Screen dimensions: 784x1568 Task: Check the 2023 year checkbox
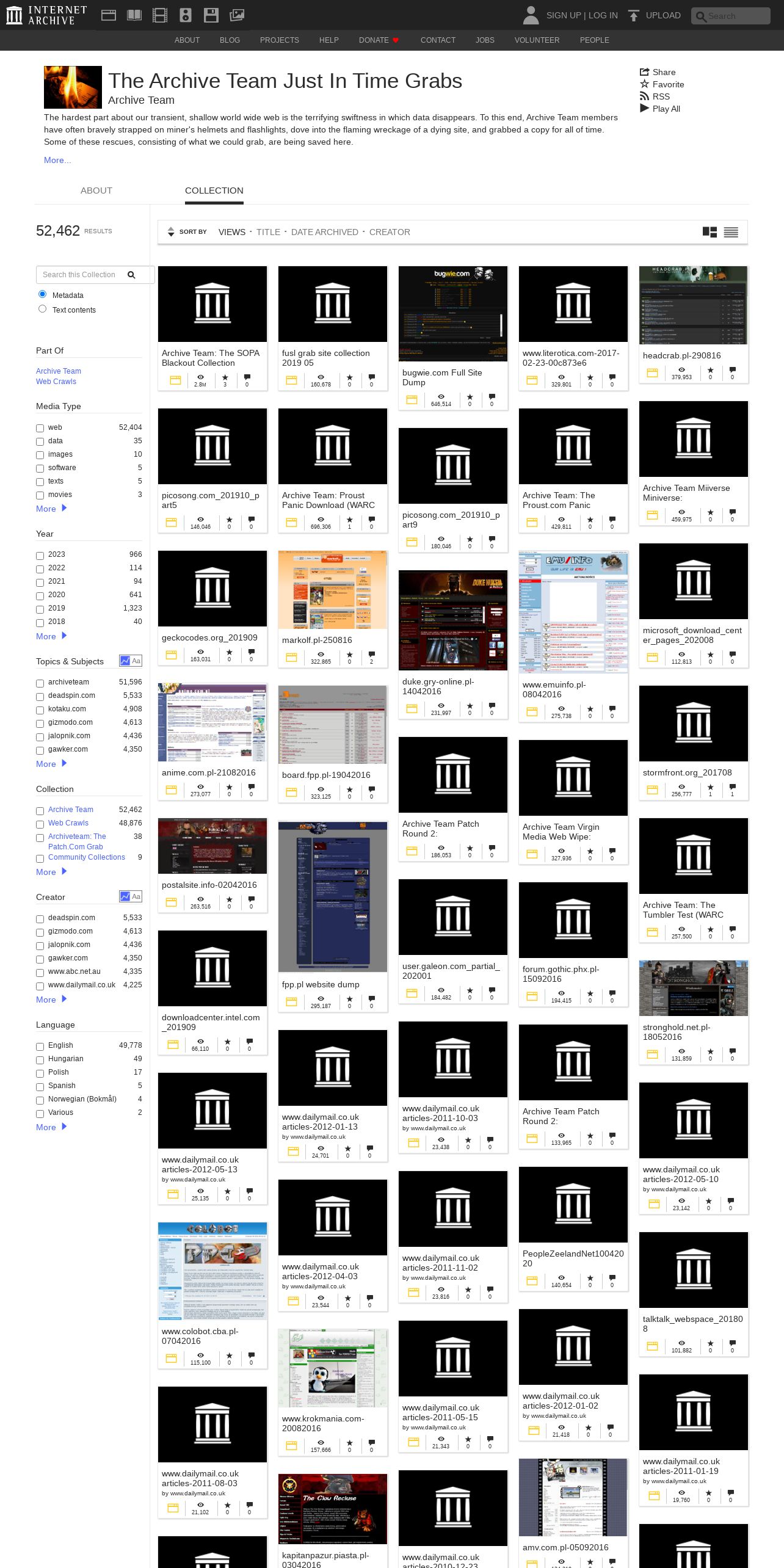(x=40, y=555)
